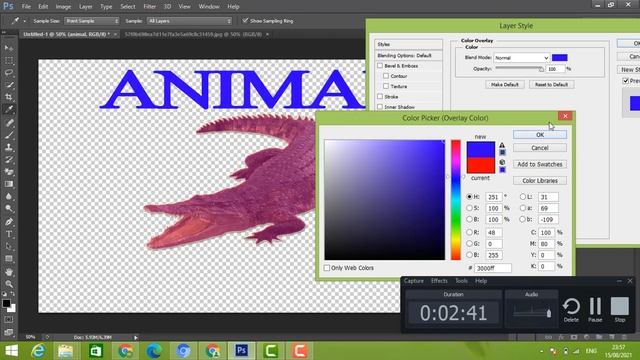This screenshot has width=640, height=360.
Task: Enable Inner Shadow style checkbox
Action: [x=380, y=107]
